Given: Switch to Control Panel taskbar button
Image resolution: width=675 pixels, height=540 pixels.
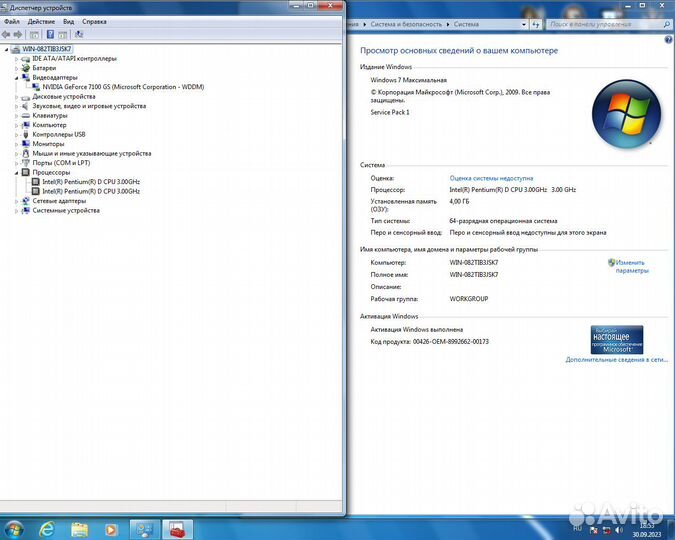Looking at the screenshot, I should pos(145,529).
